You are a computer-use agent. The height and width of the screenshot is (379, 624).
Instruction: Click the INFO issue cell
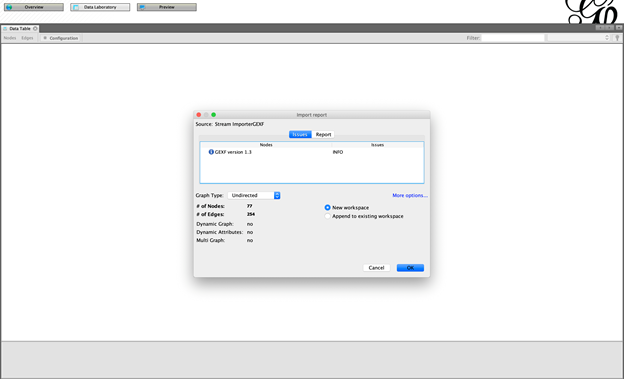(x=338, y=152)
